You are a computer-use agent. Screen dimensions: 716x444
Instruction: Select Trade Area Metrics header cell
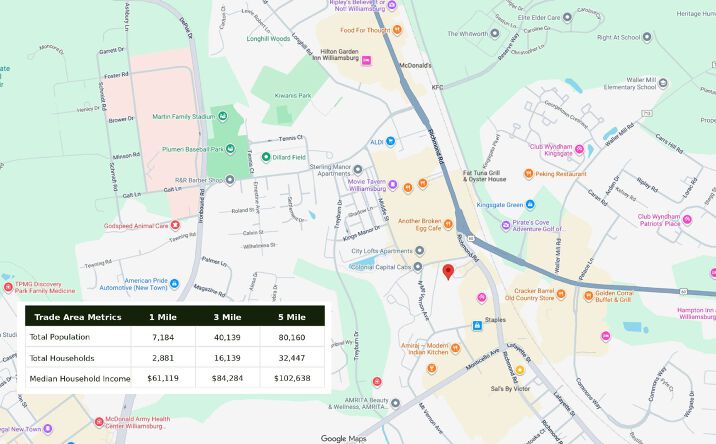point(78,317)
